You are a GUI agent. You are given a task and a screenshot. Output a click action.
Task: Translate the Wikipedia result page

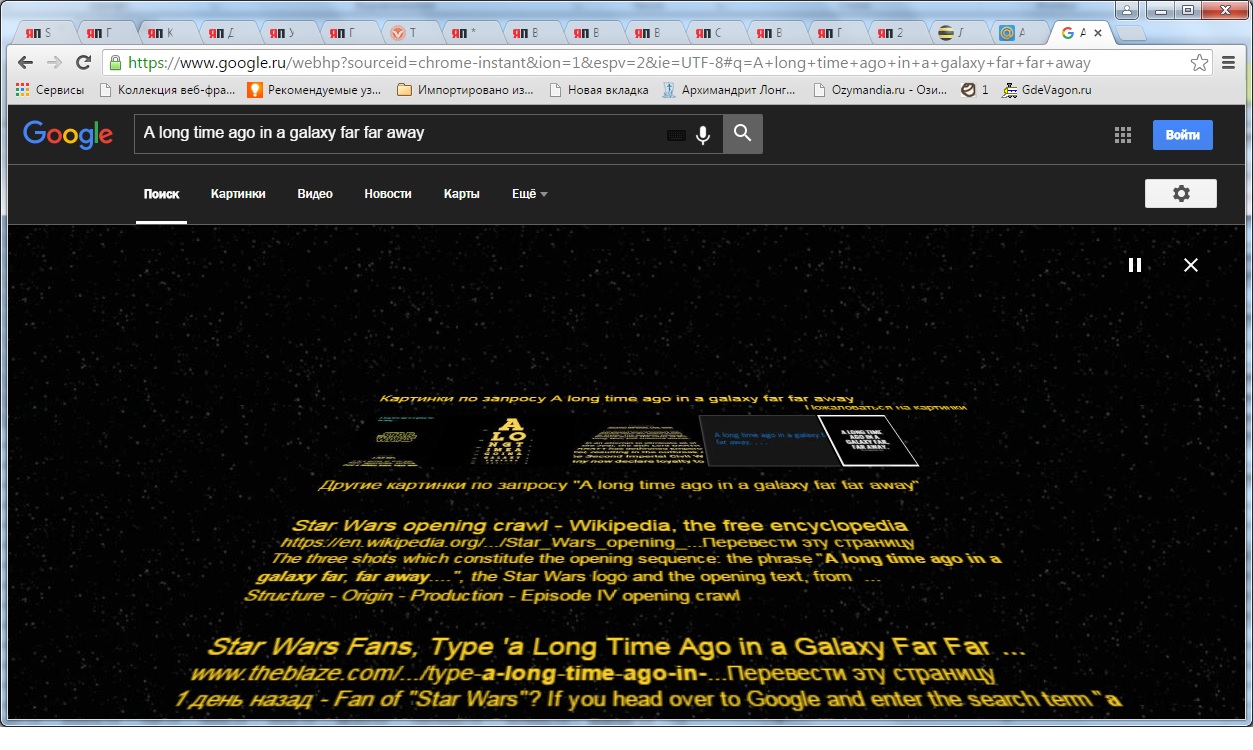(x=808, y=543)
